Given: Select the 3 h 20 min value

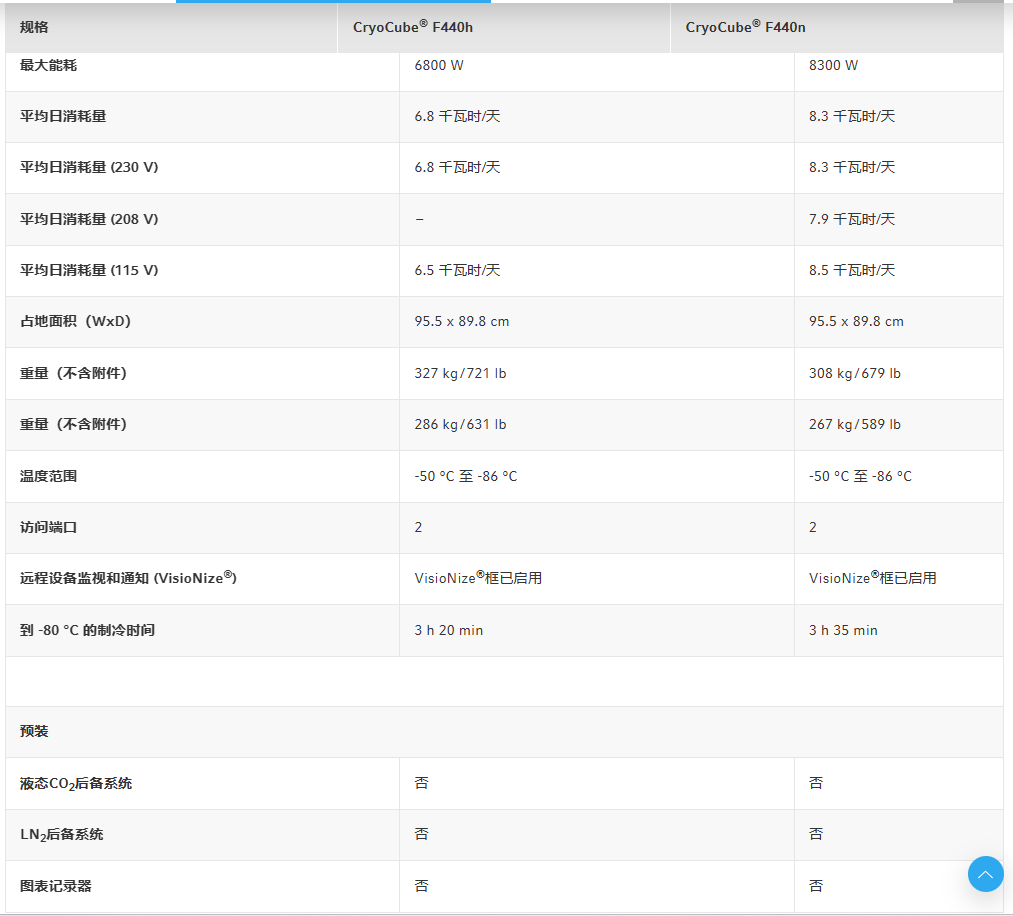Looking at the screenshot, I should point(449,630).
